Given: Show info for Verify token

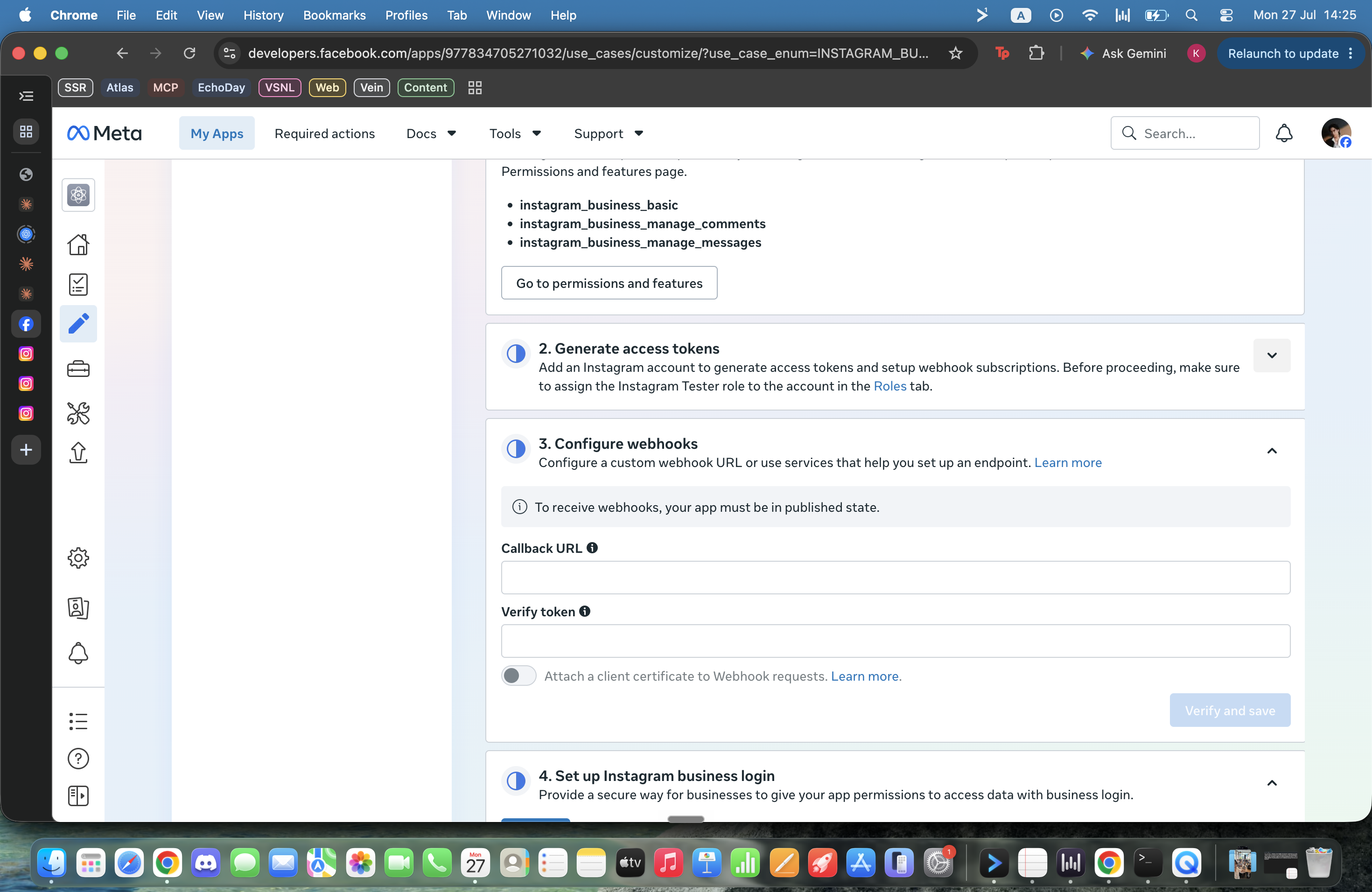Looking at the screenshot, I should 585,611.
